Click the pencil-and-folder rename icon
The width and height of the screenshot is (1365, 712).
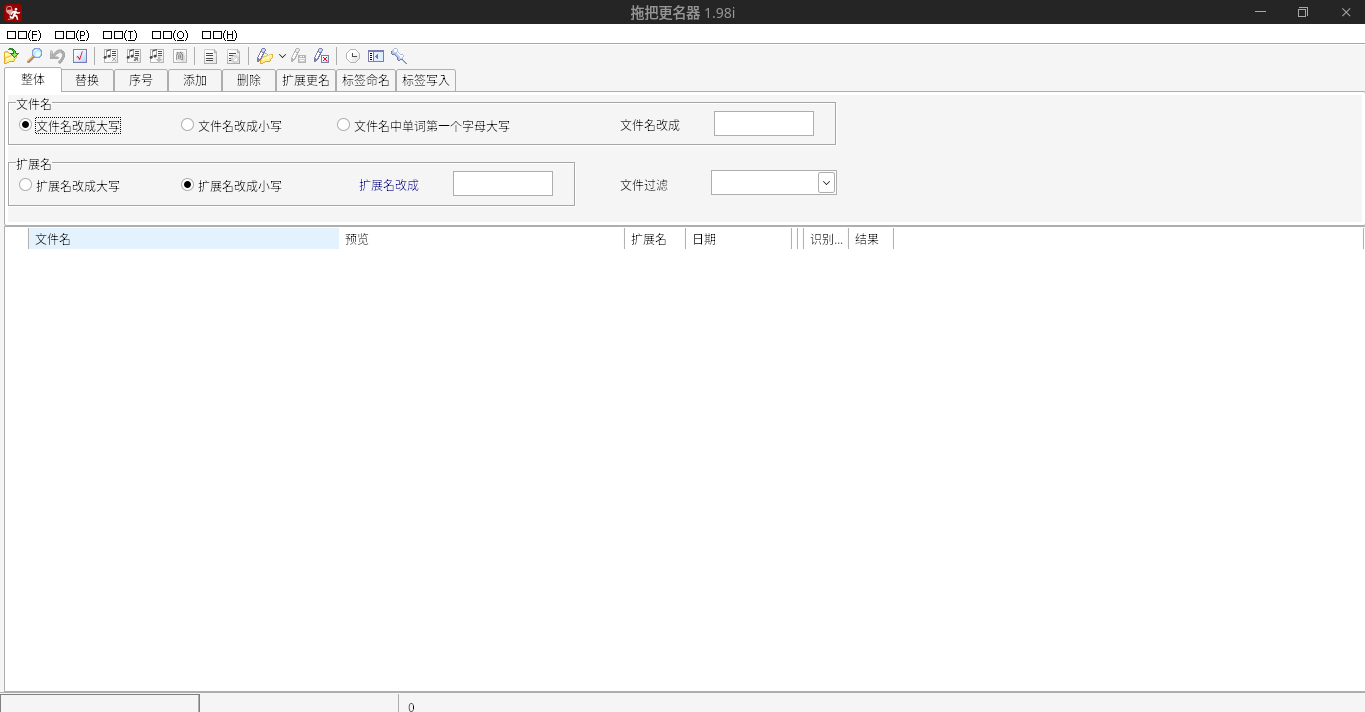pos(264,56)
